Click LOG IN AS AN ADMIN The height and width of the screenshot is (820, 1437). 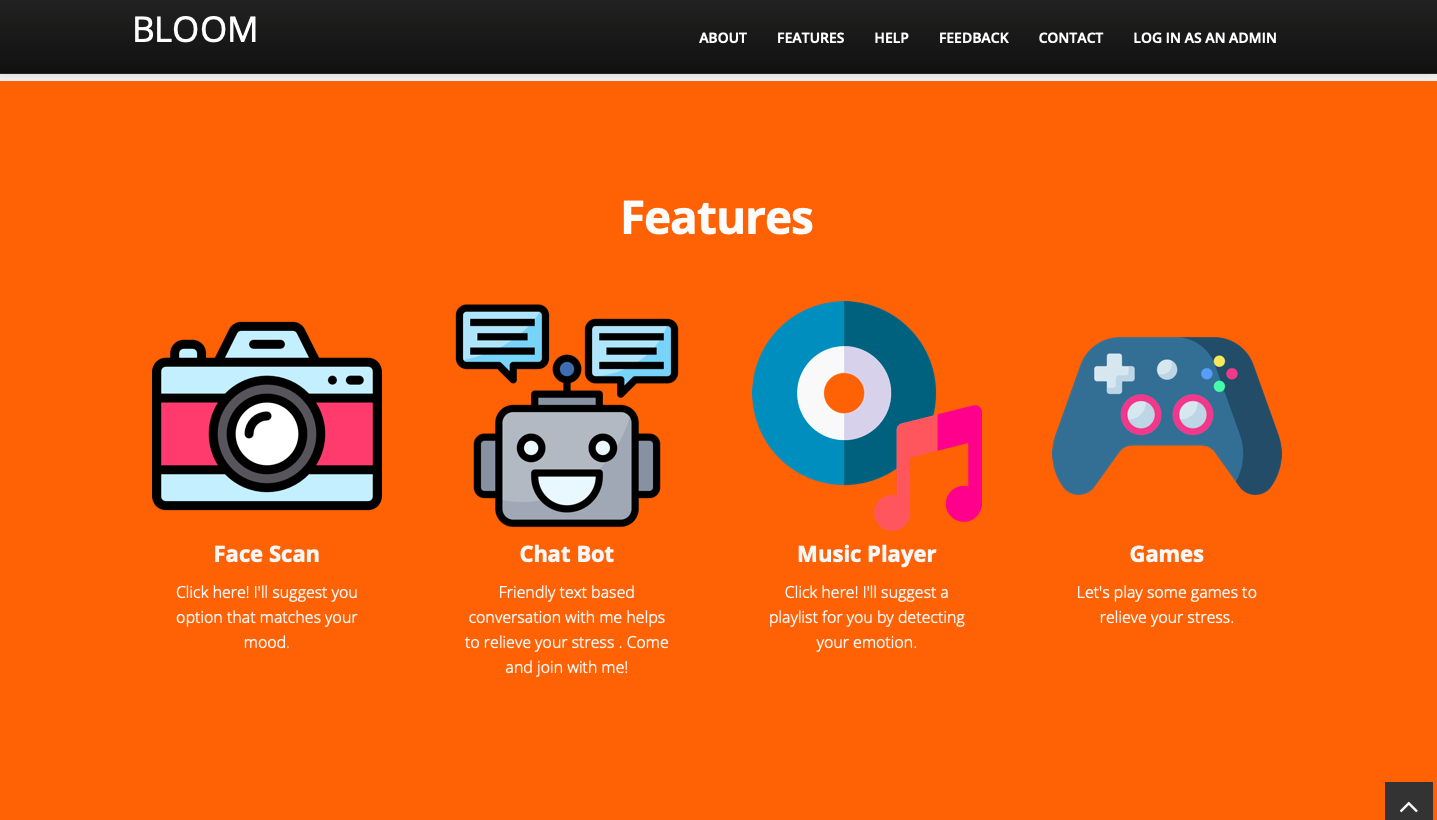coord(1205,38)
